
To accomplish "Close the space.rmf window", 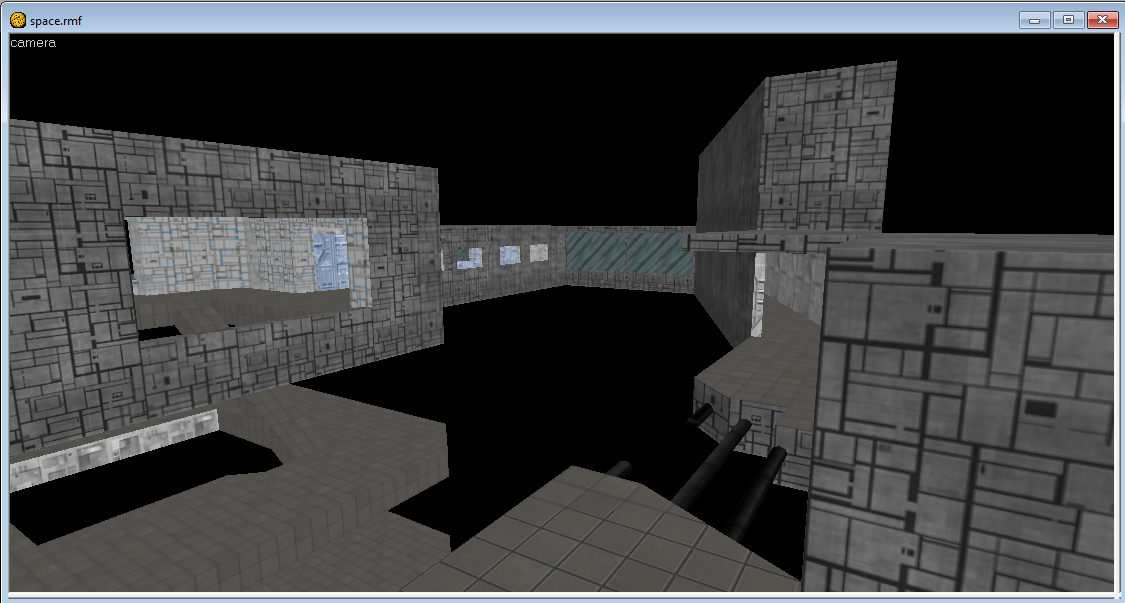I will point(1102,19).
